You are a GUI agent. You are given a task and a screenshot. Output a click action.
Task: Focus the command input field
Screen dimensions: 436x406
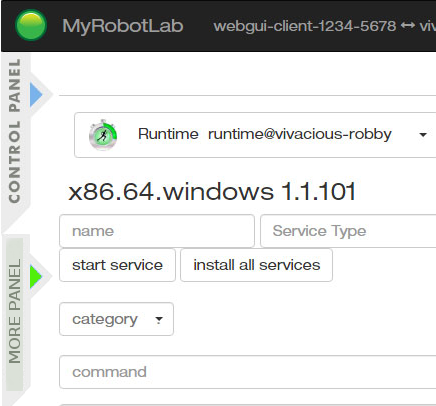[x=248, y=372]
